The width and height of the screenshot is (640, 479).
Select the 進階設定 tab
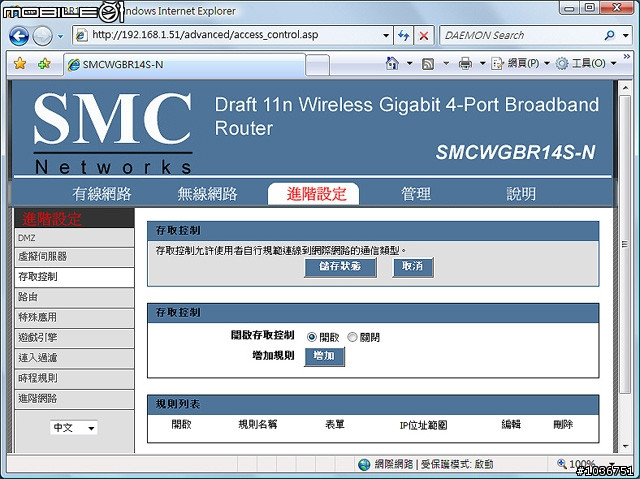313,194
